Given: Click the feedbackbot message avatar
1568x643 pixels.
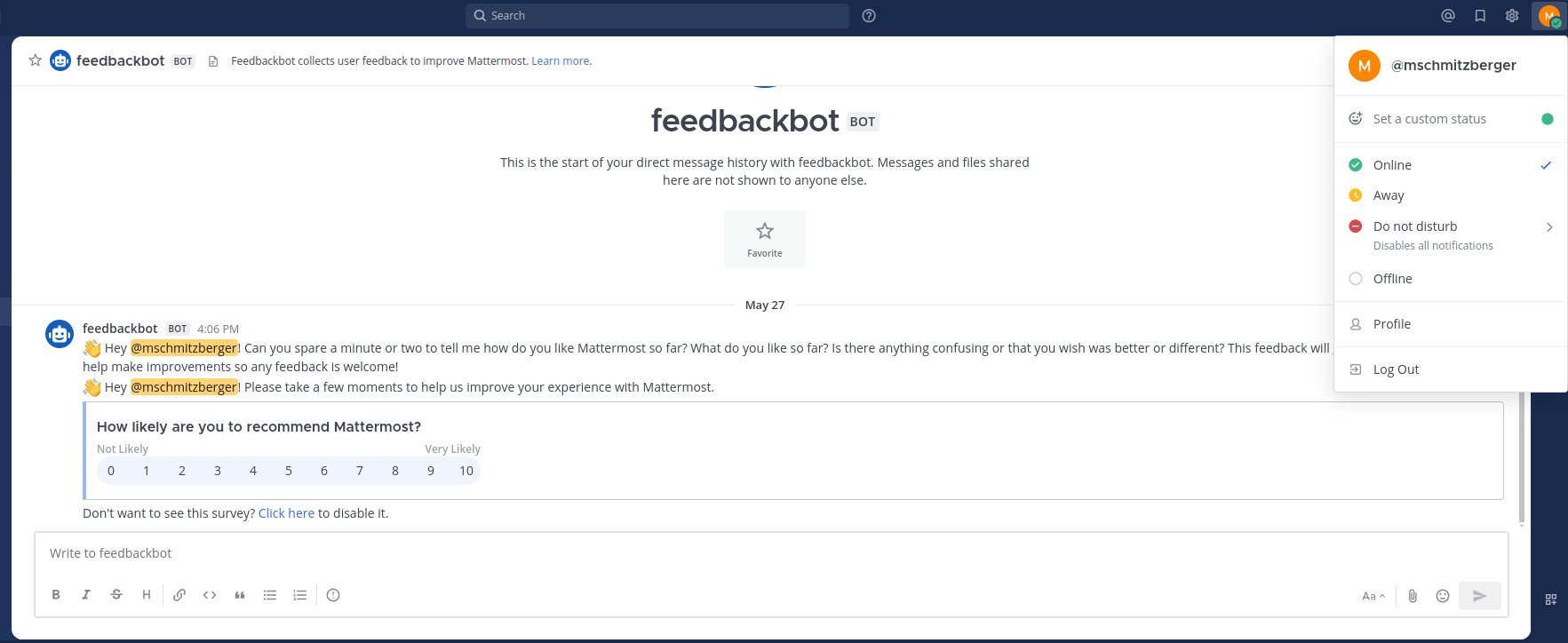Looking at the screenshot, I should coord(60,334).
